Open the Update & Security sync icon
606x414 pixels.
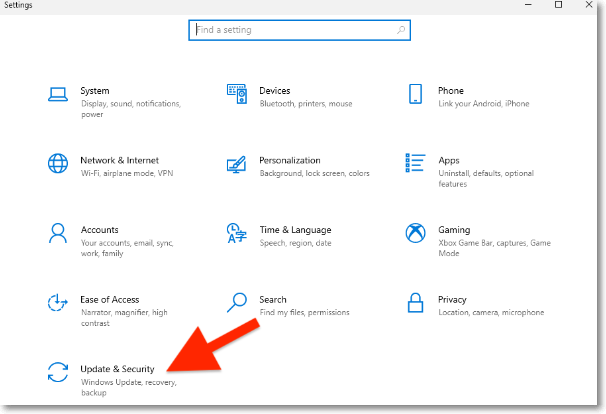[x=58, y=372]
